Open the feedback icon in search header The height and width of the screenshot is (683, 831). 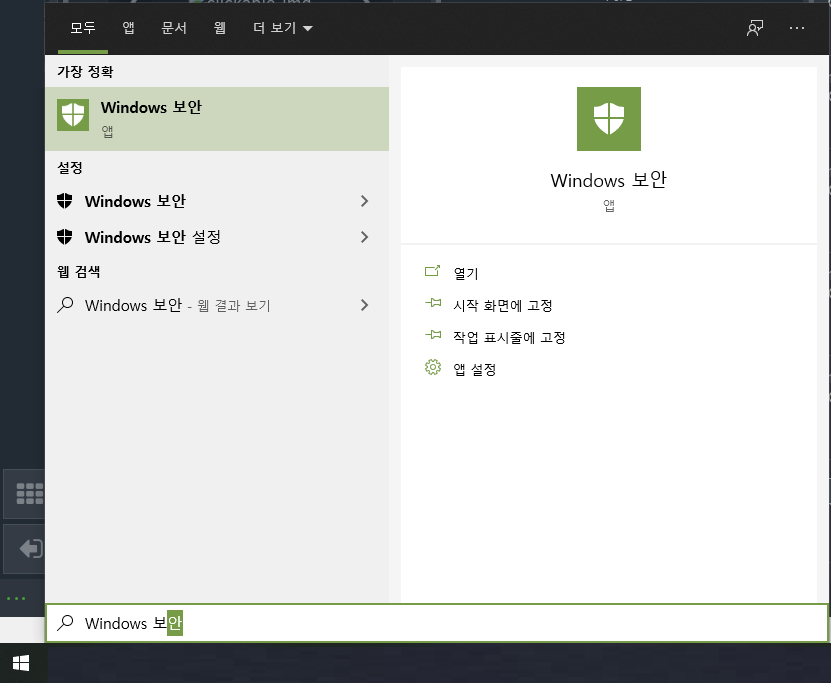755,28
